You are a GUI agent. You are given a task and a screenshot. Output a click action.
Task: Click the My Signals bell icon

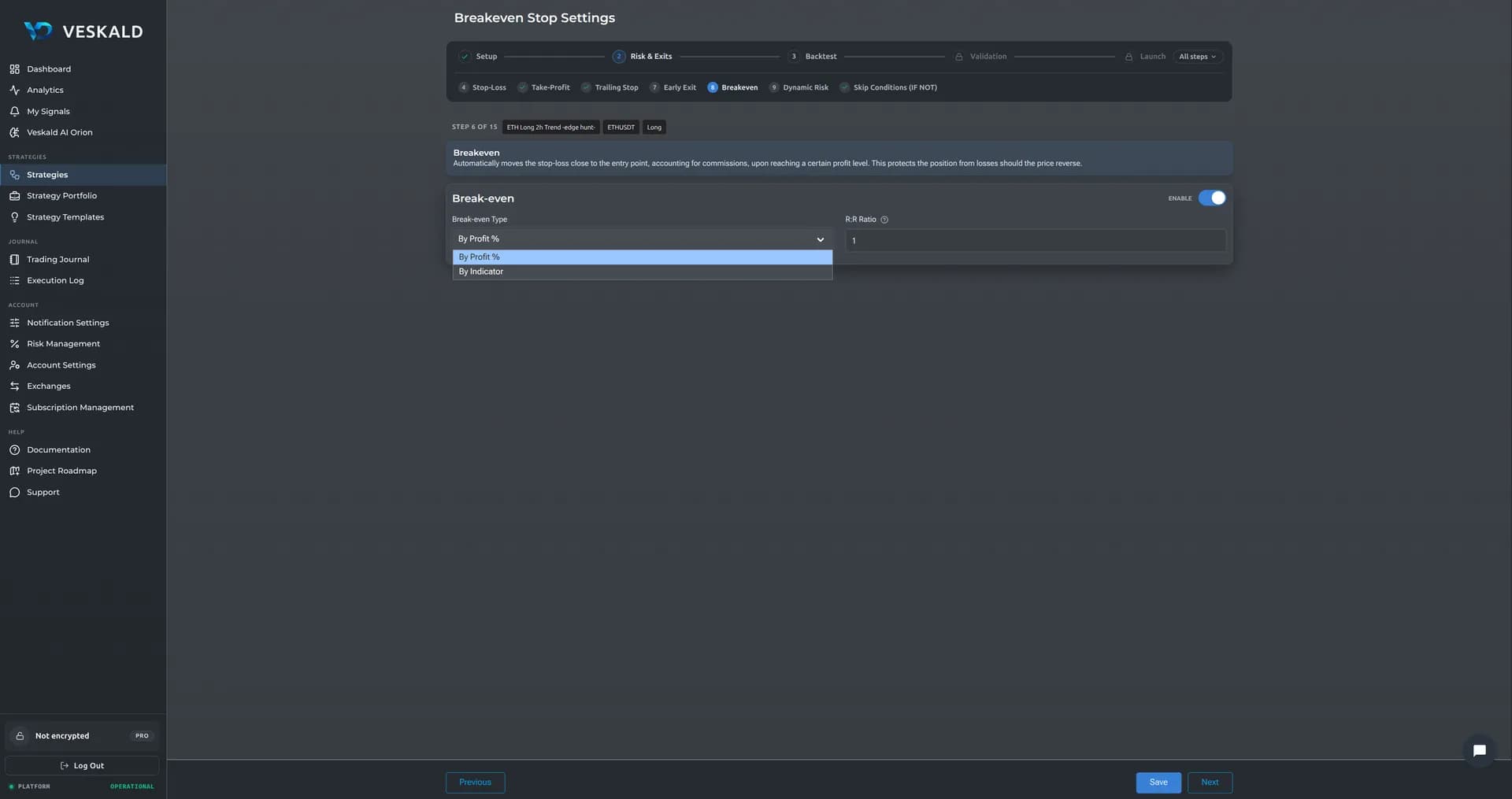pyautogui.click(x=14, y=112)
